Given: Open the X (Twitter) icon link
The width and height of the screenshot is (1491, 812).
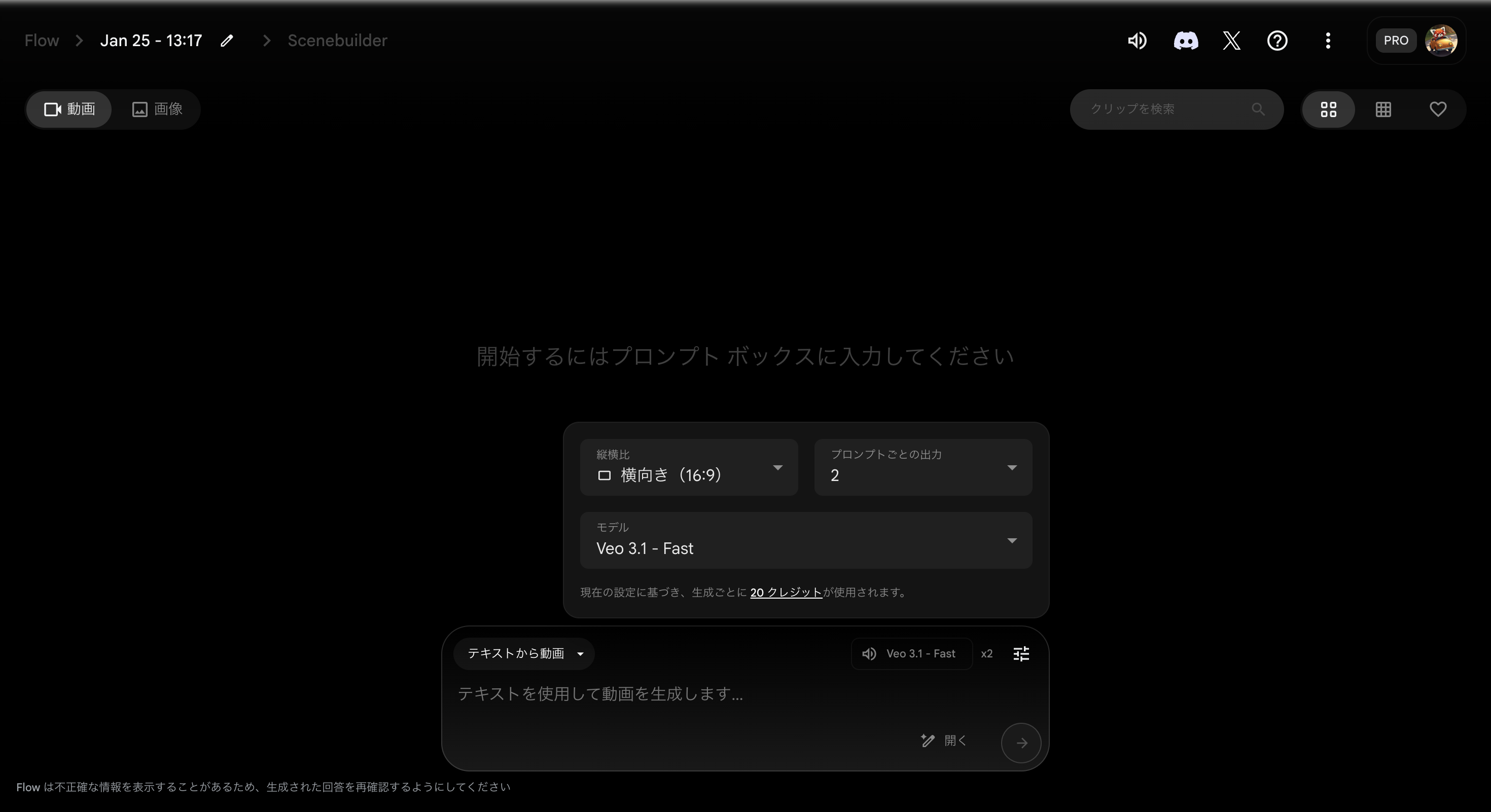Looking at the screenshot, I should (1232, 41).
